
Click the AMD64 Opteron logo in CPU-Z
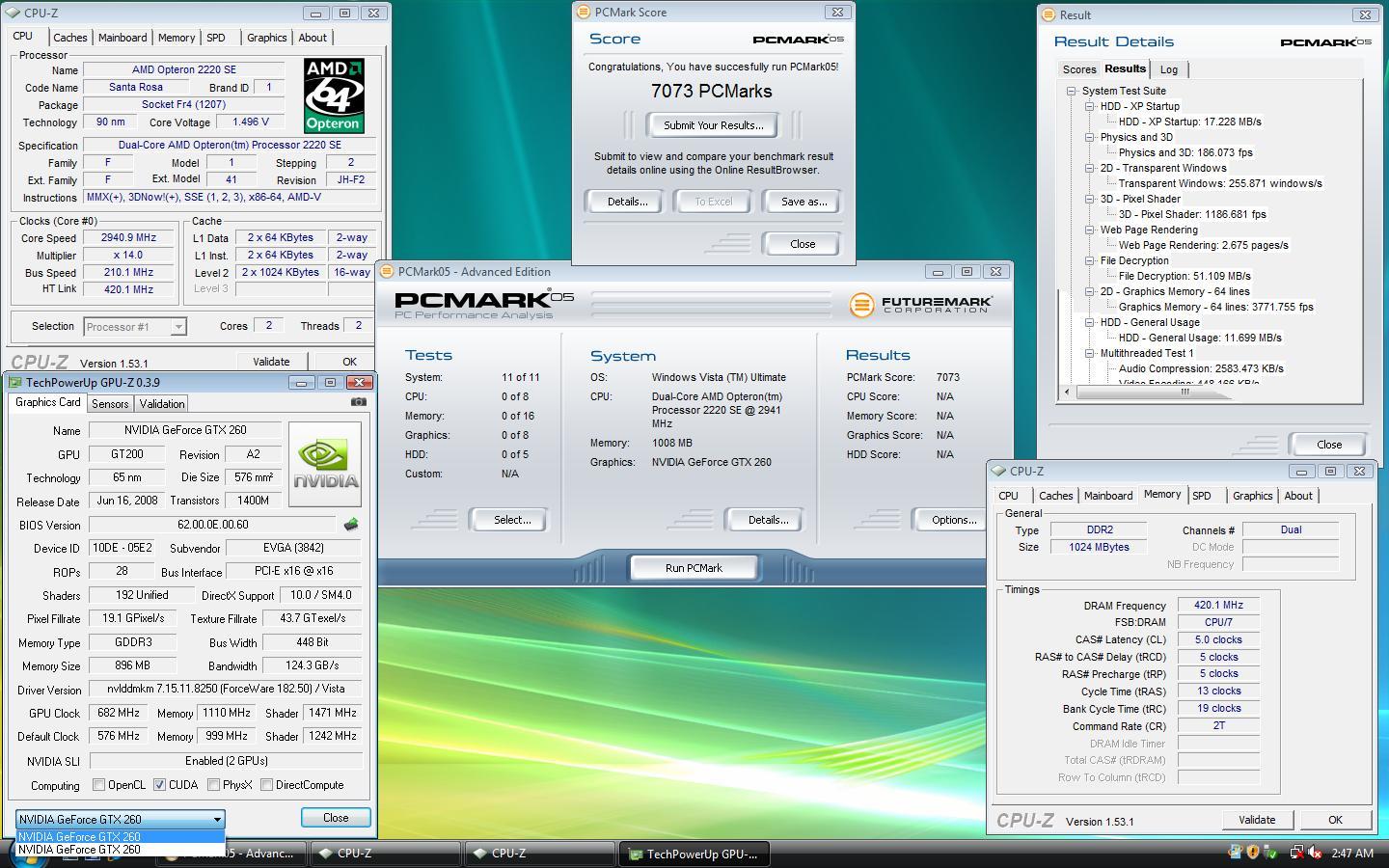point(334,95)
